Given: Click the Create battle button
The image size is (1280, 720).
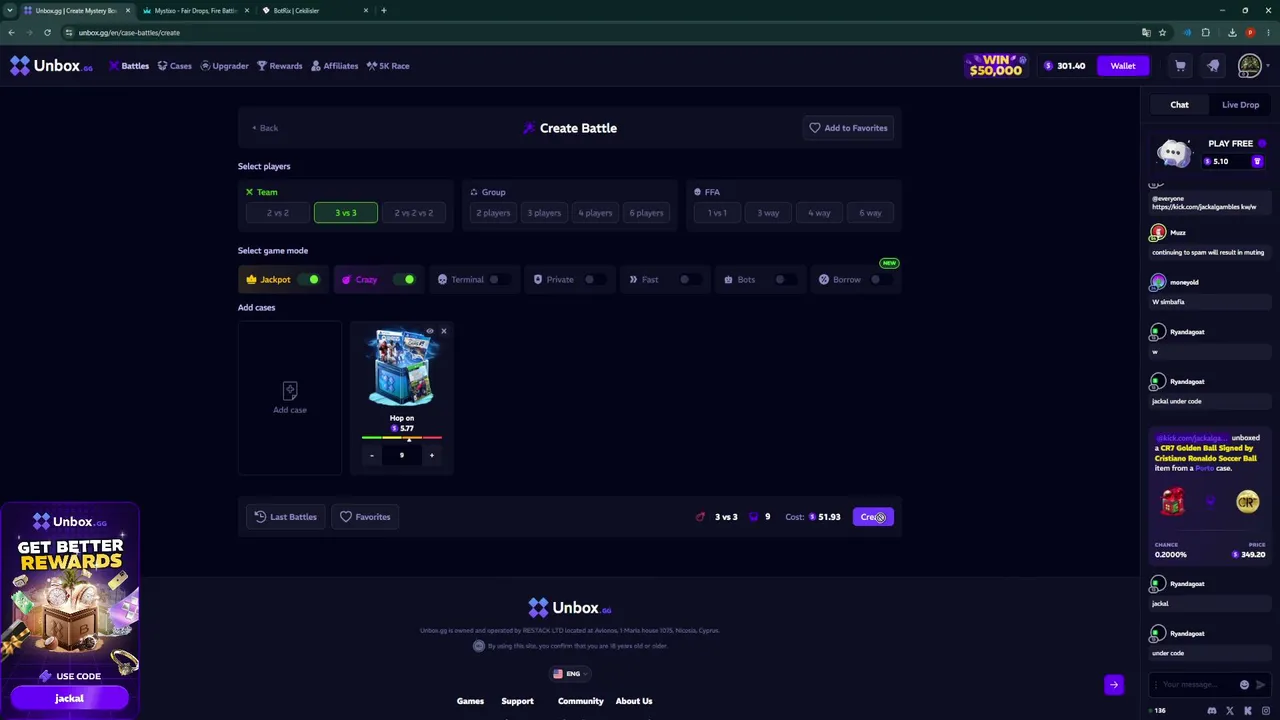Looking at the screenshot, I should (873, 517).
